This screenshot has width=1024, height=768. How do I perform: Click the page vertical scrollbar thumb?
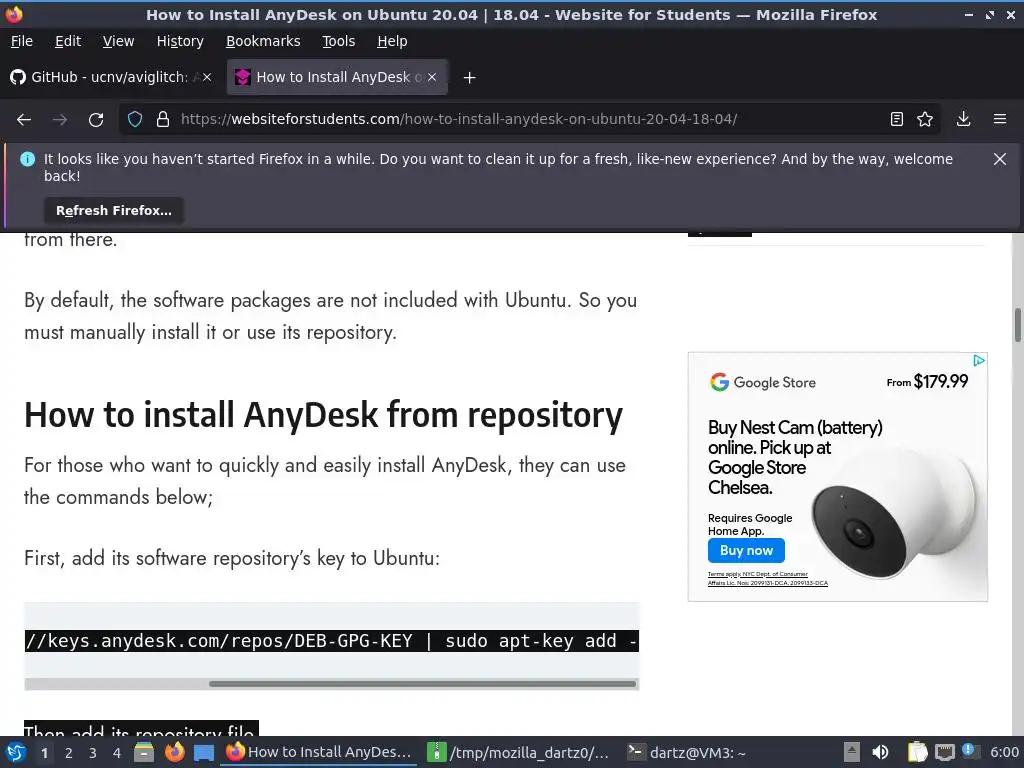click(1017, 325)
